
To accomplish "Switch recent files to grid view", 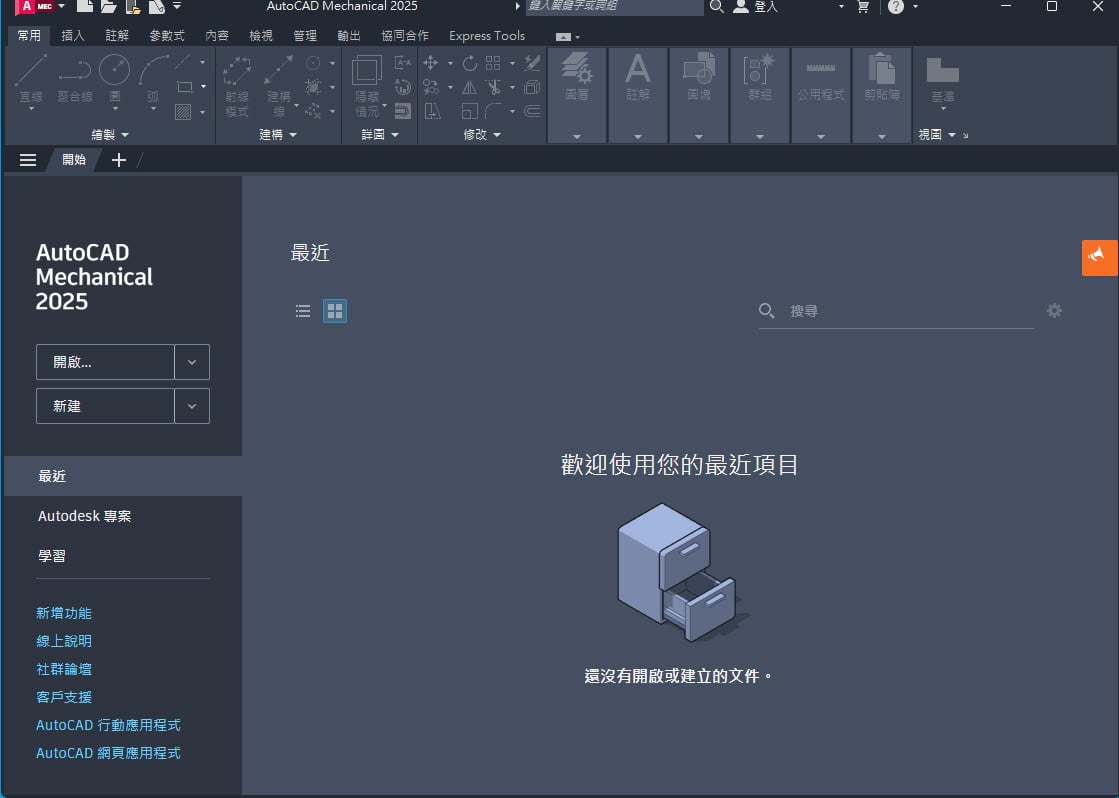I will coord(335,310).
